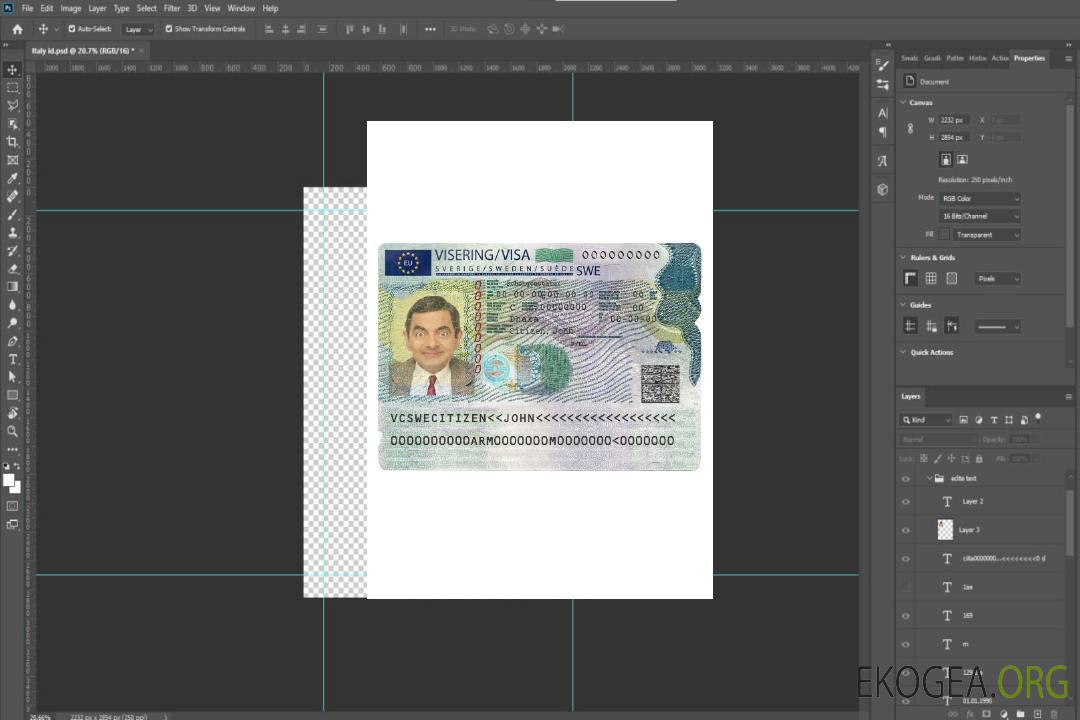
Task: Select the Lasso tool
Action: click(12, 105)
